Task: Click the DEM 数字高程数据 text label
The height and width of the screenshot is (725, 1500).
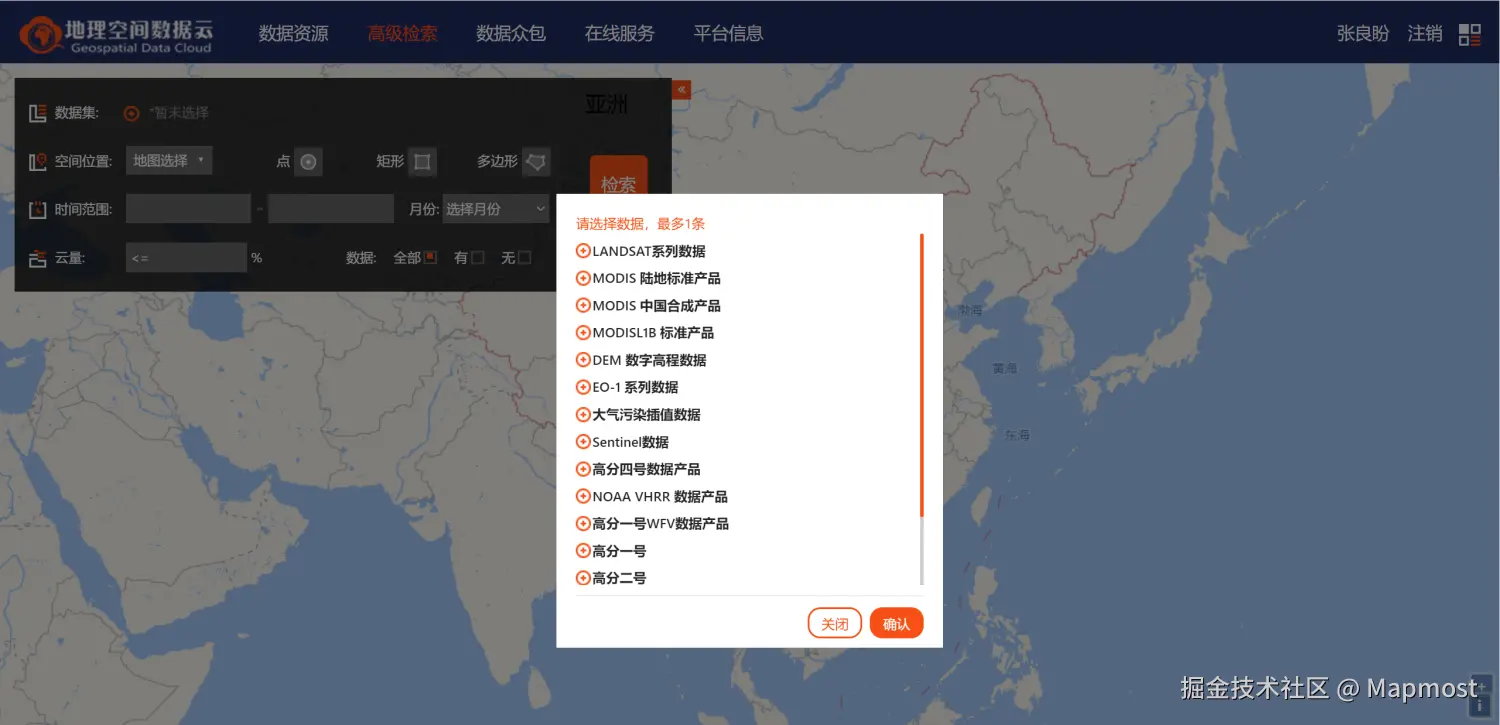Action: [x=650, y=360]
